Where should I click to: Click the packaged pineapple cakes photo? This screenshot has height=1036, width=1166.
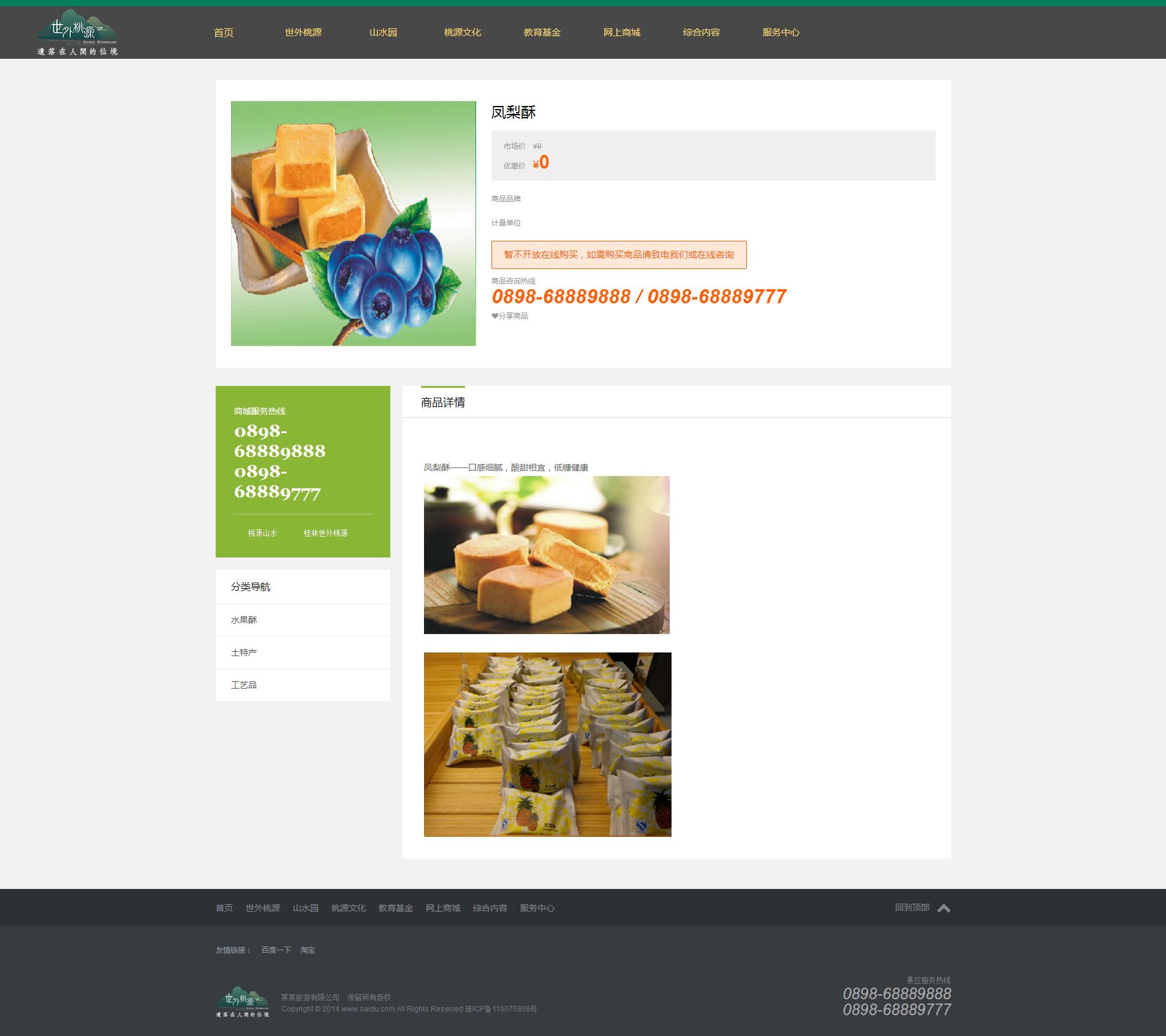(x=547, y=744)
